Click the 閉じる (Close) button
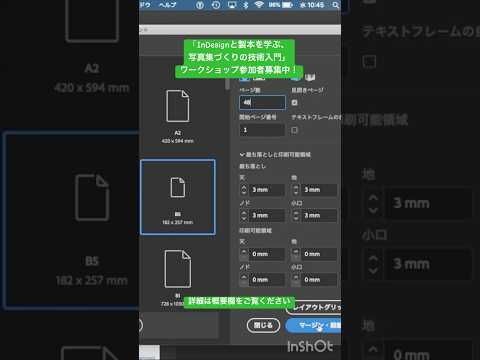 pos(263,325)
